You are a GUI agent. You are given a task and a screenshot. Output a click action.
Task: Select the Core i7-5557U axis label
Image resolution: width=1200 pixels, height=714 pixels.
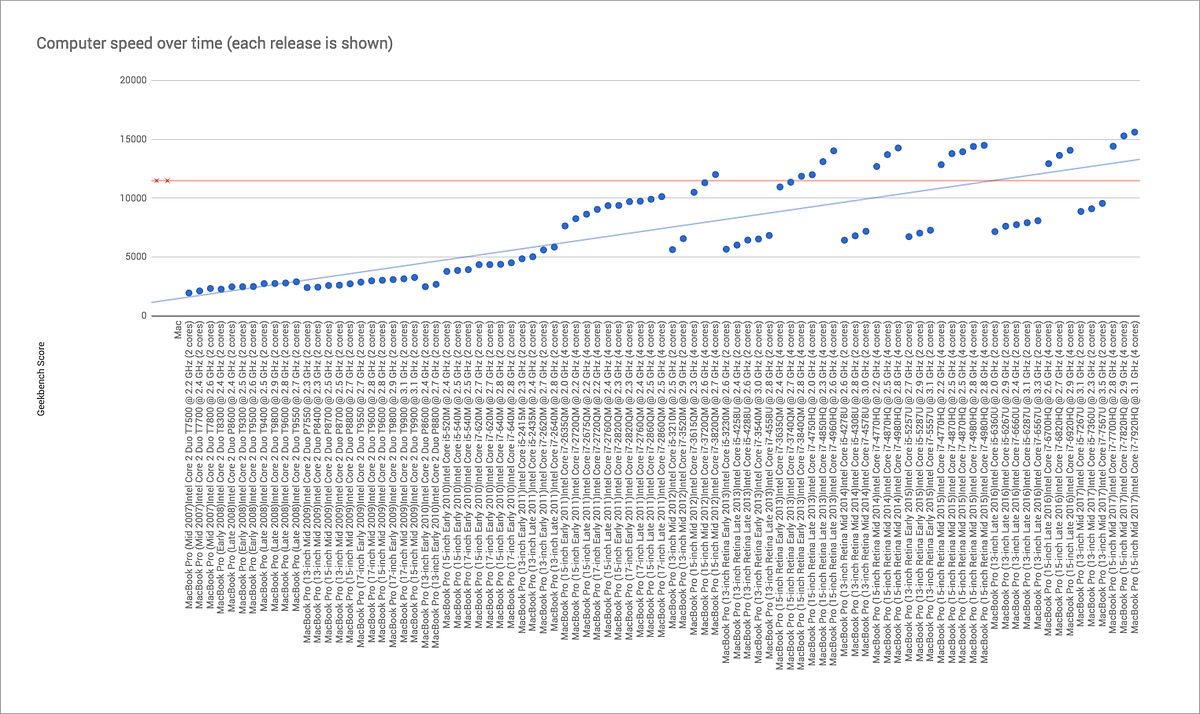click(x=931, y=489)
